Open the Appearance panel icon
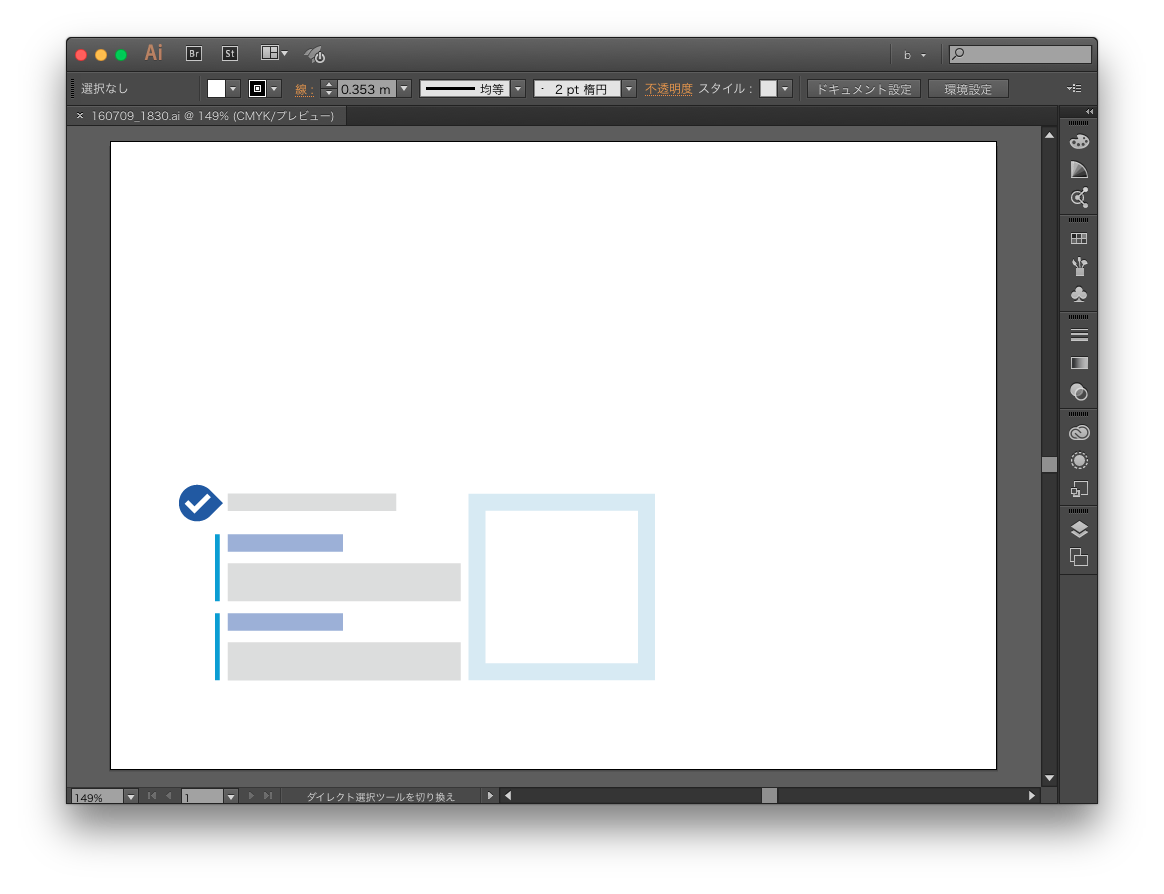 point(1079,460)
